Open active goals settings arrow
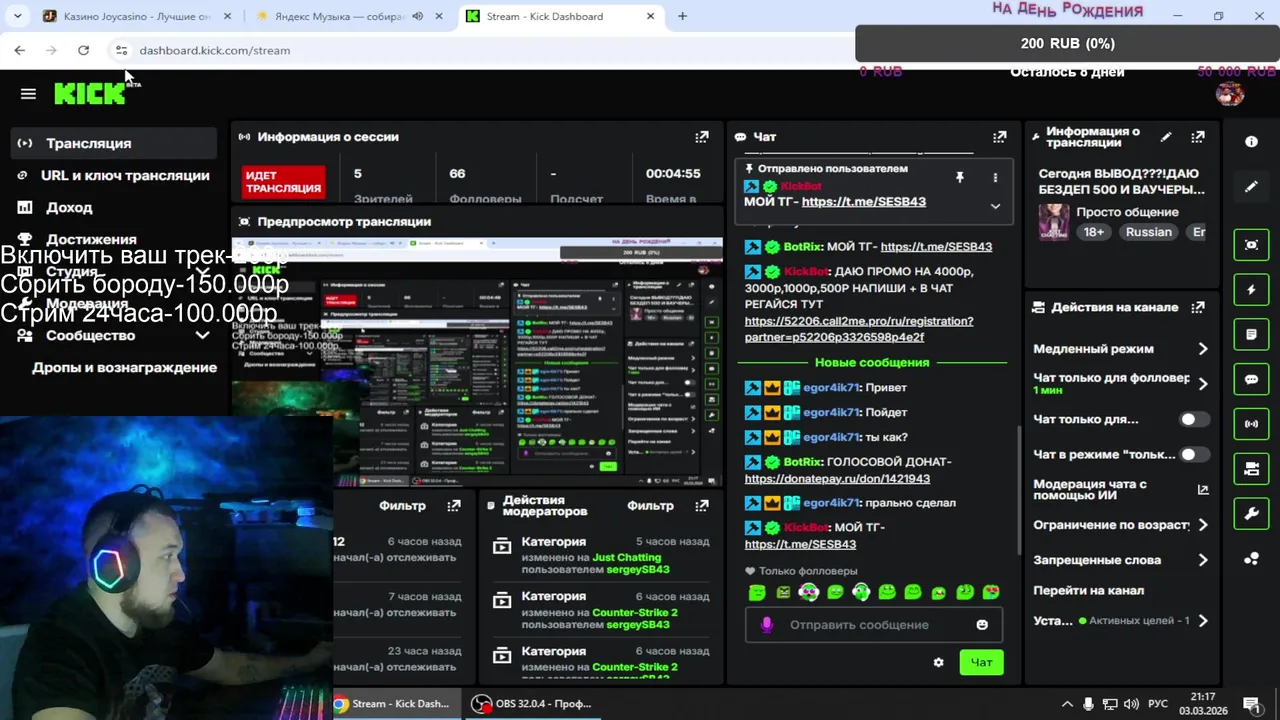Image resolution: width=1280 pixels, height=720 pixels. click(1203, 621)
